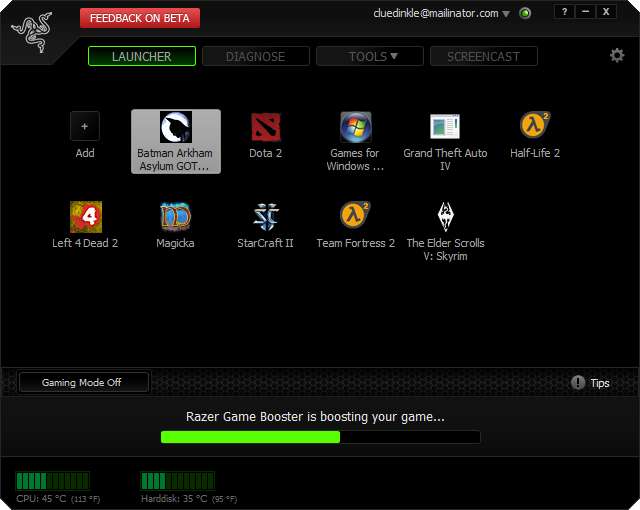Launch StarCraft II game
This screenshot has width=640, height=510.
click(x=265, y=217)
